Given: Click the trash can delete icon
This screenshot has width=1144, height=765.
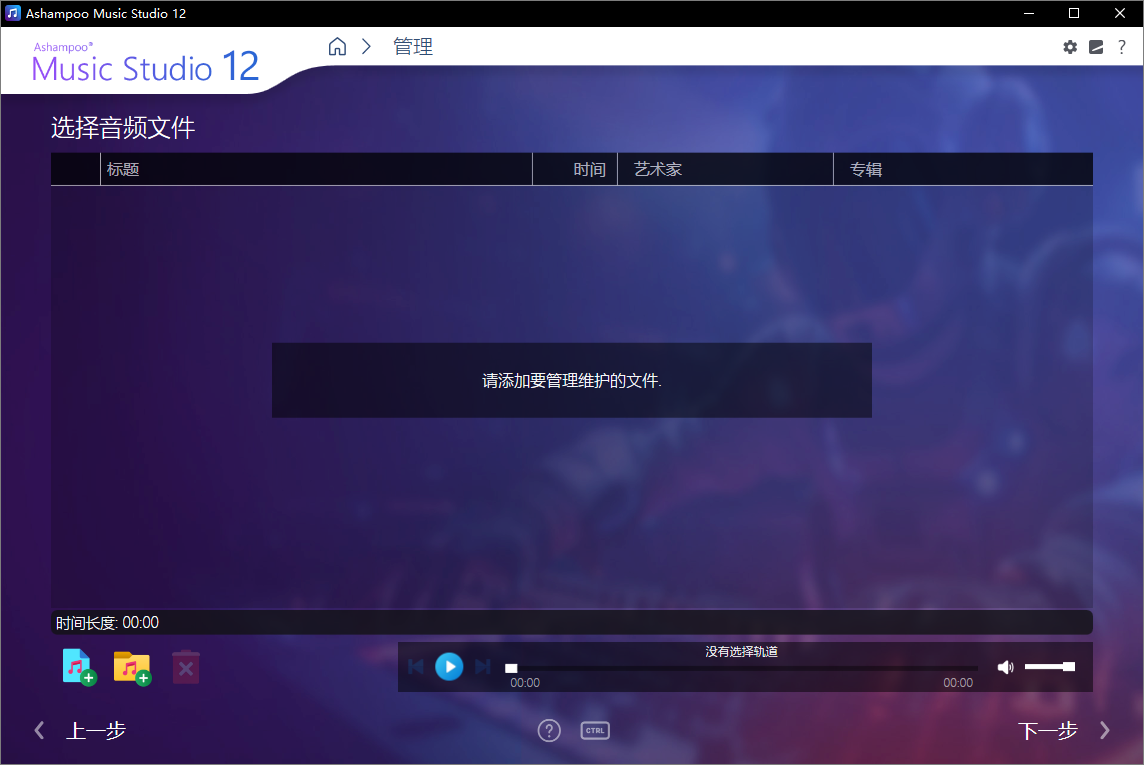Looking at the screenshot, I should pos(185,667).
